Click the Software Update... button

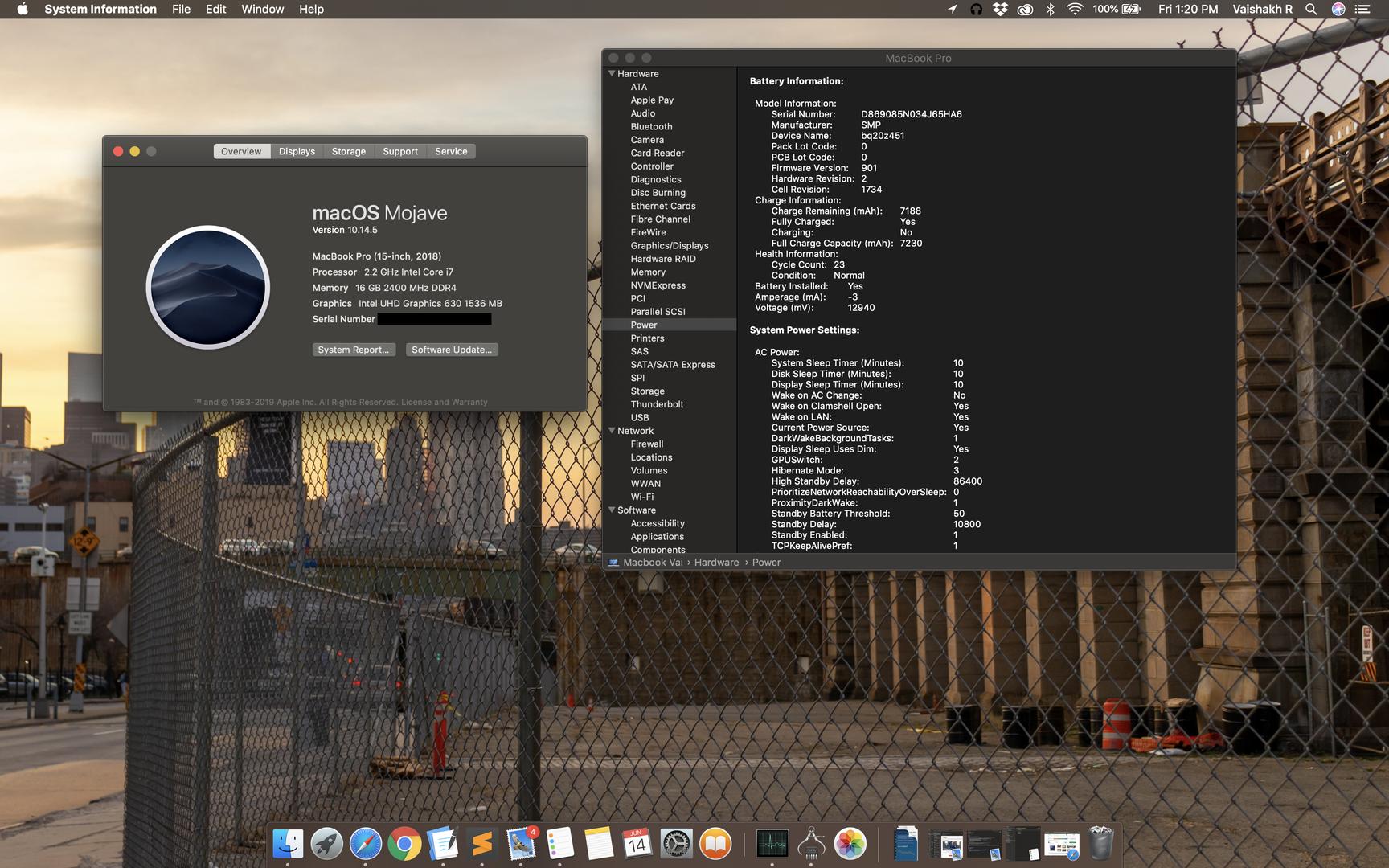click(452, 350)
